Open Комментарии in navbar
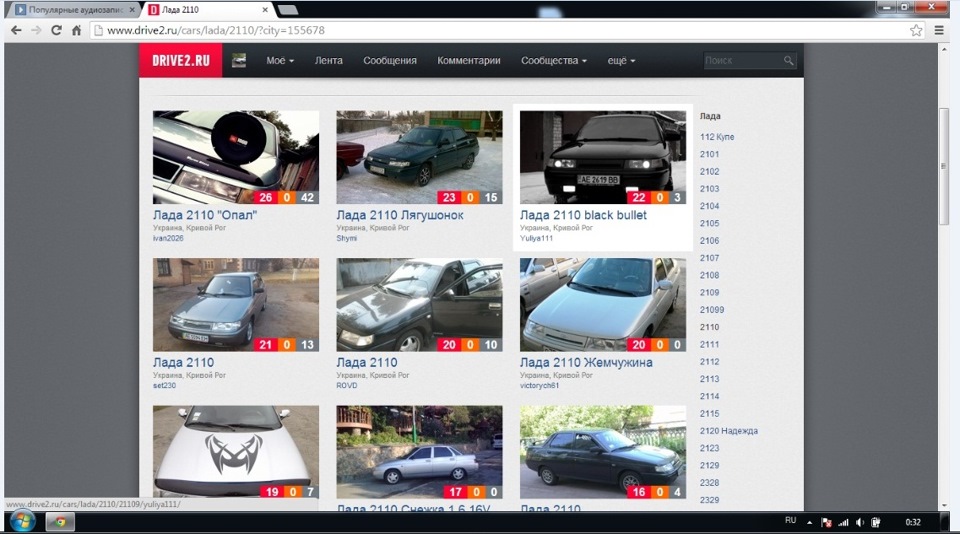This screenshot has height=534, width=960. coord(469,61)
